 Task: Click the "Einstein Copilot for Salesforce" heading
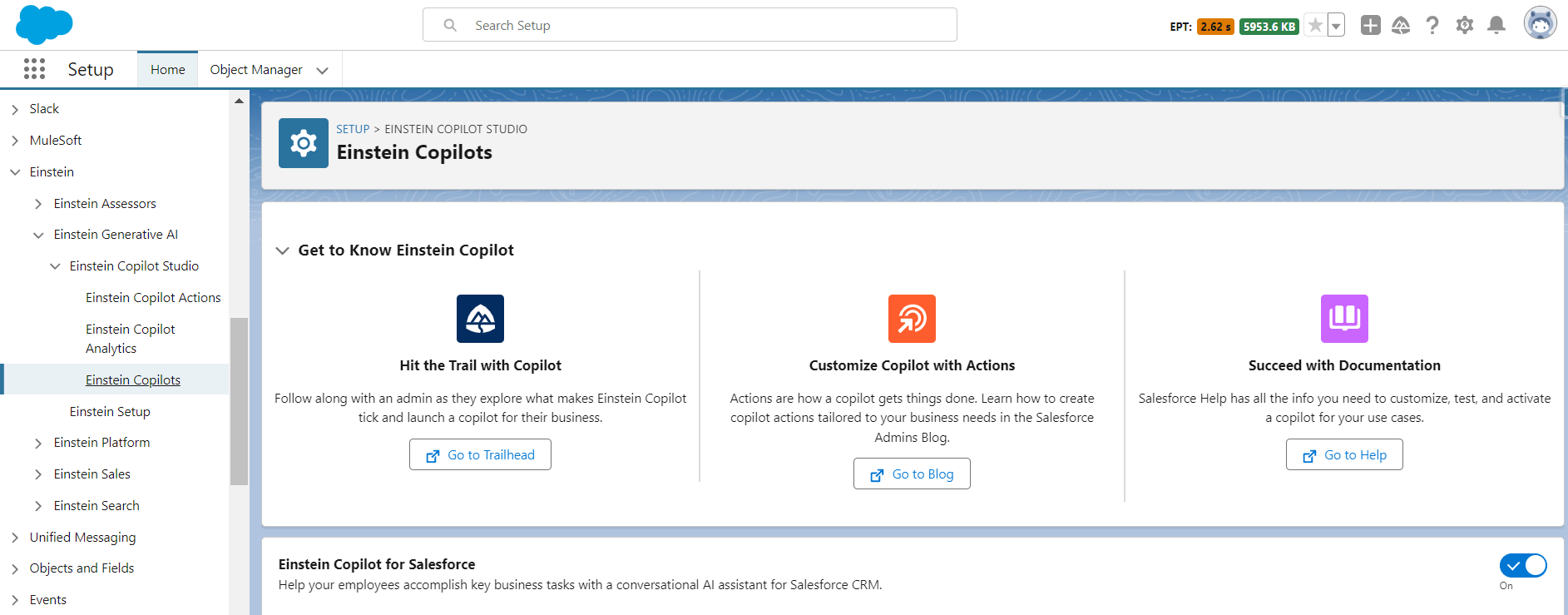point(377,564)
